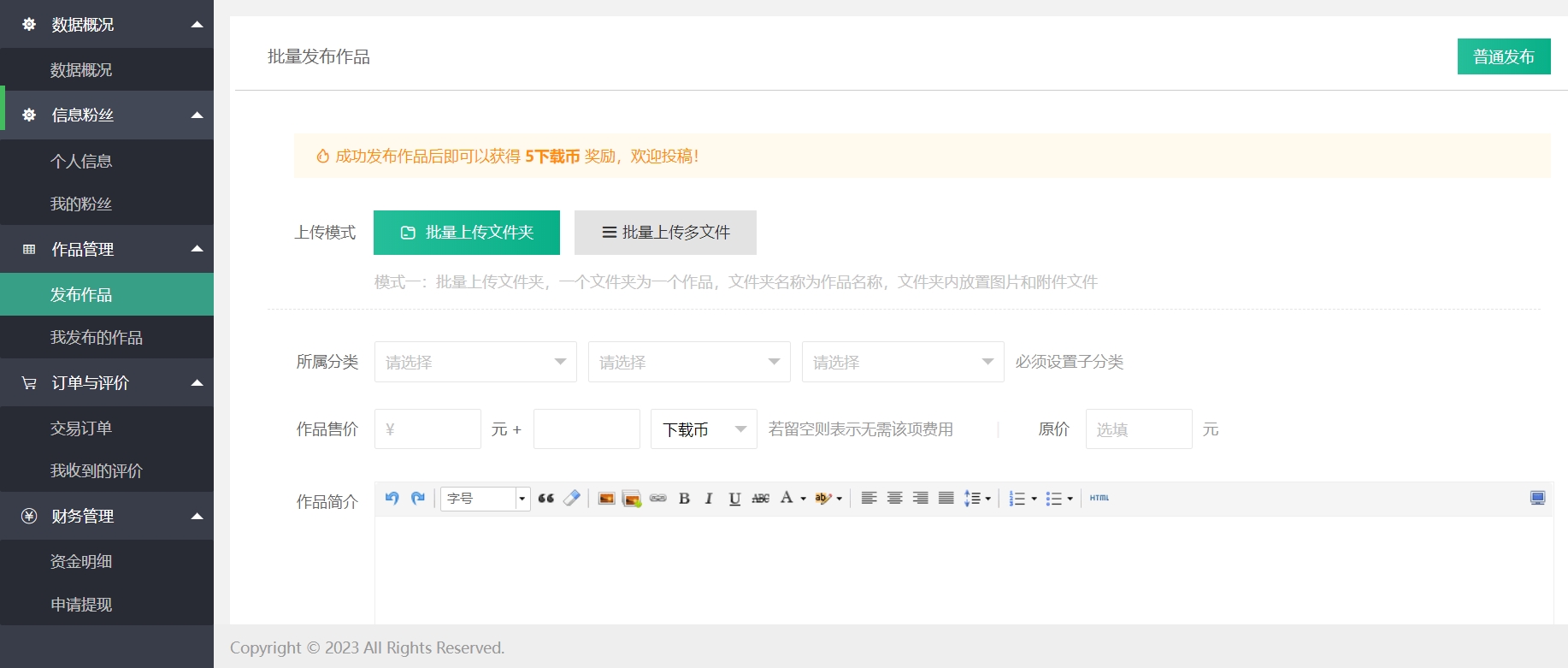Open the third 请选择 category dropdown
Screen dimensions: 1568x668
coord(903,362)
